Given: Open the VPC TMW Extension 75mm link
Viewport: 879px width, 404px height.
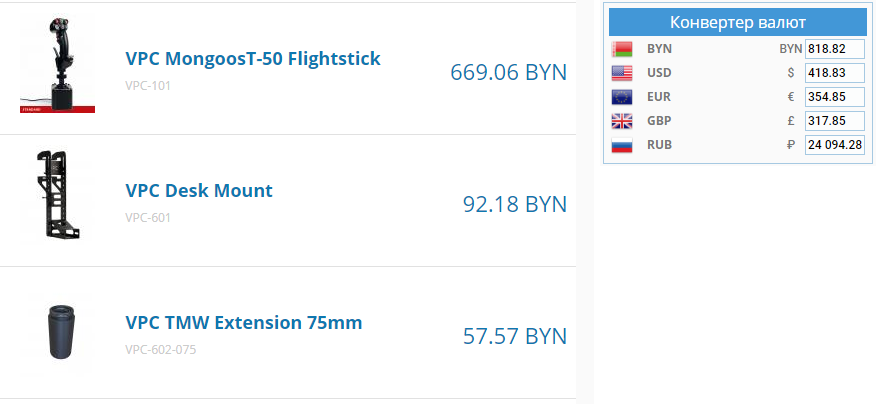Looking at the screenshot, I should (x=244, y=323).
